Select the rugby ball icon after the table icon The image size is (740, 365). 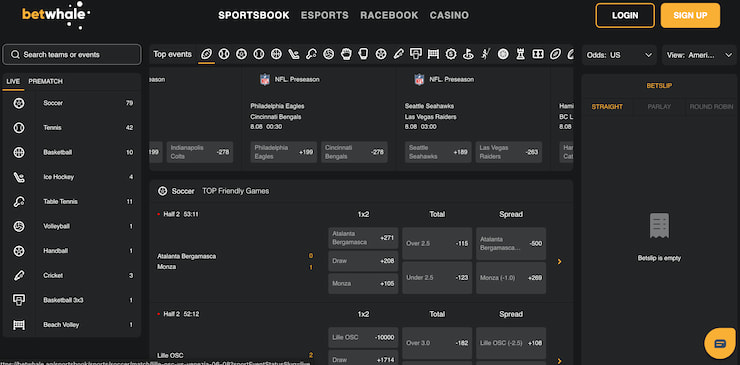[x=555, y=54]
